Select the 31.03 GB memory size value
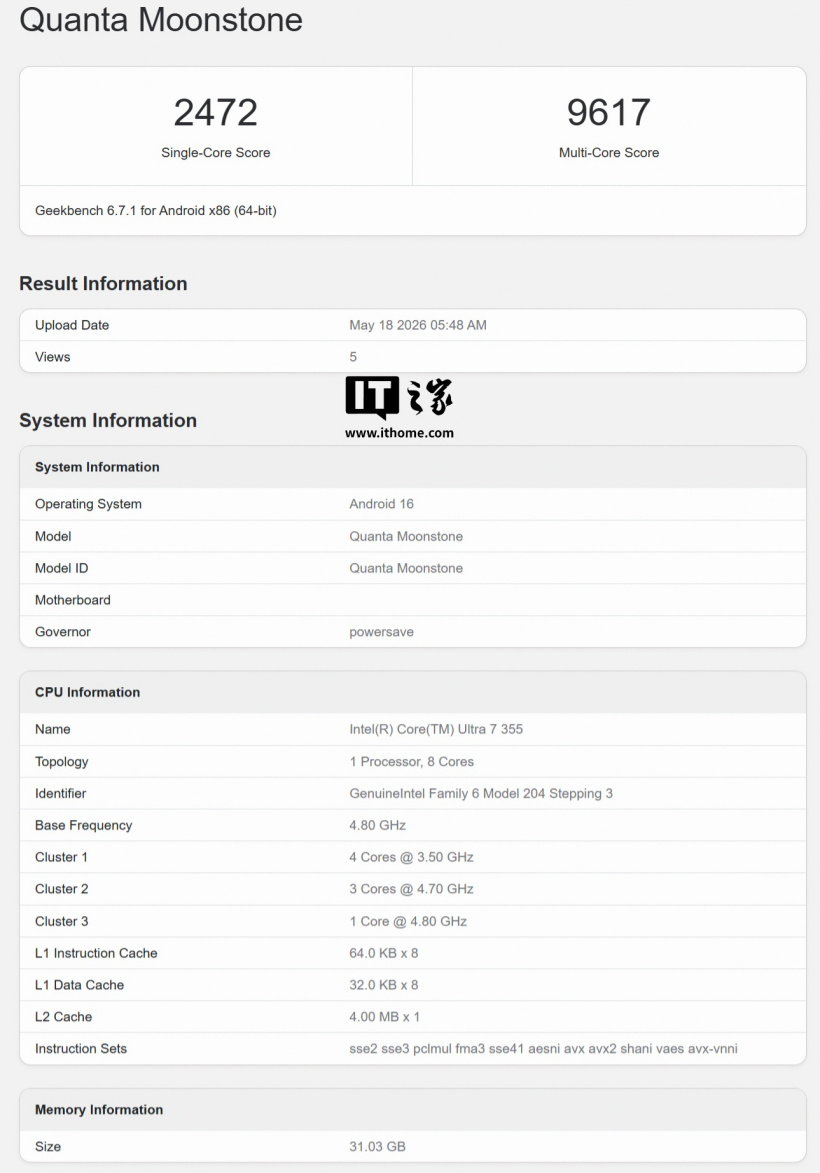This screenshot has width=820, height=1173. [377, 1146]
